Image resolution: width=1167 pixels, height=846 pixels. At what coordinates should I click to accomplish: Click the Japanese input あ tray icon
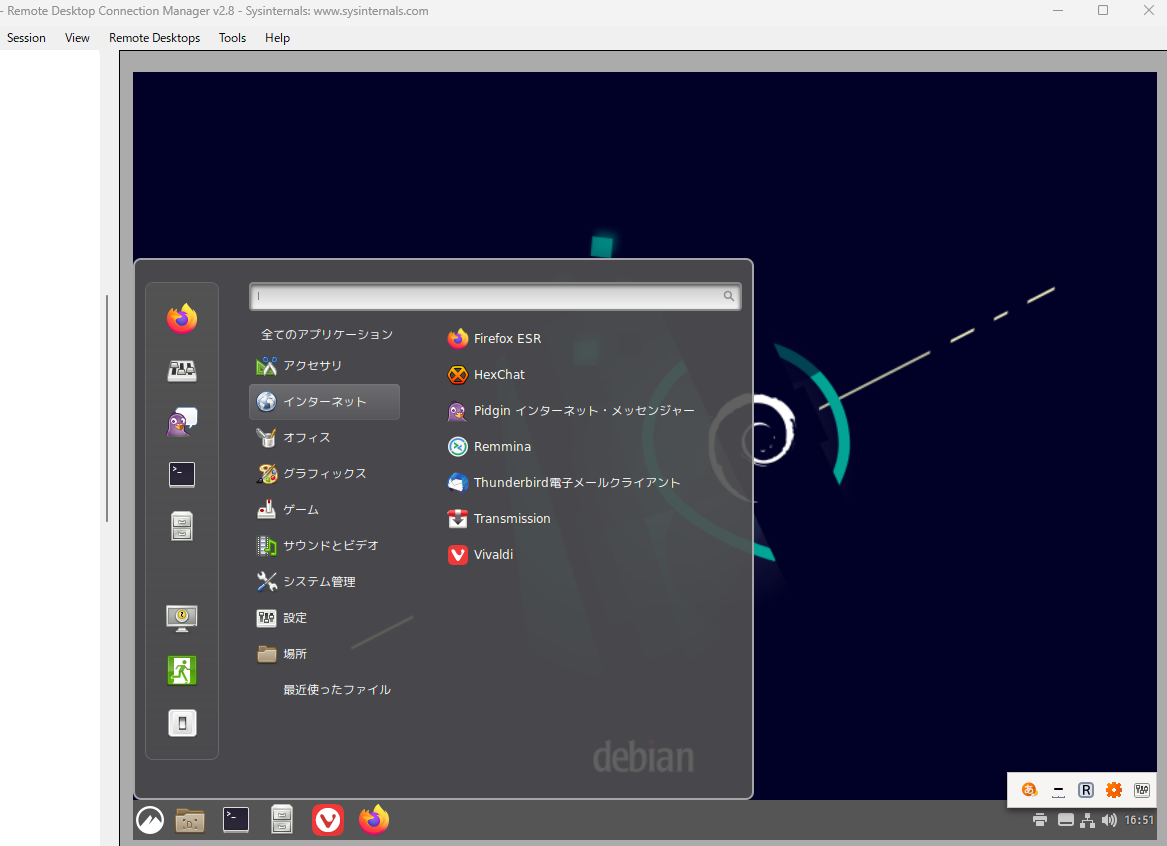coord(1029,789)
